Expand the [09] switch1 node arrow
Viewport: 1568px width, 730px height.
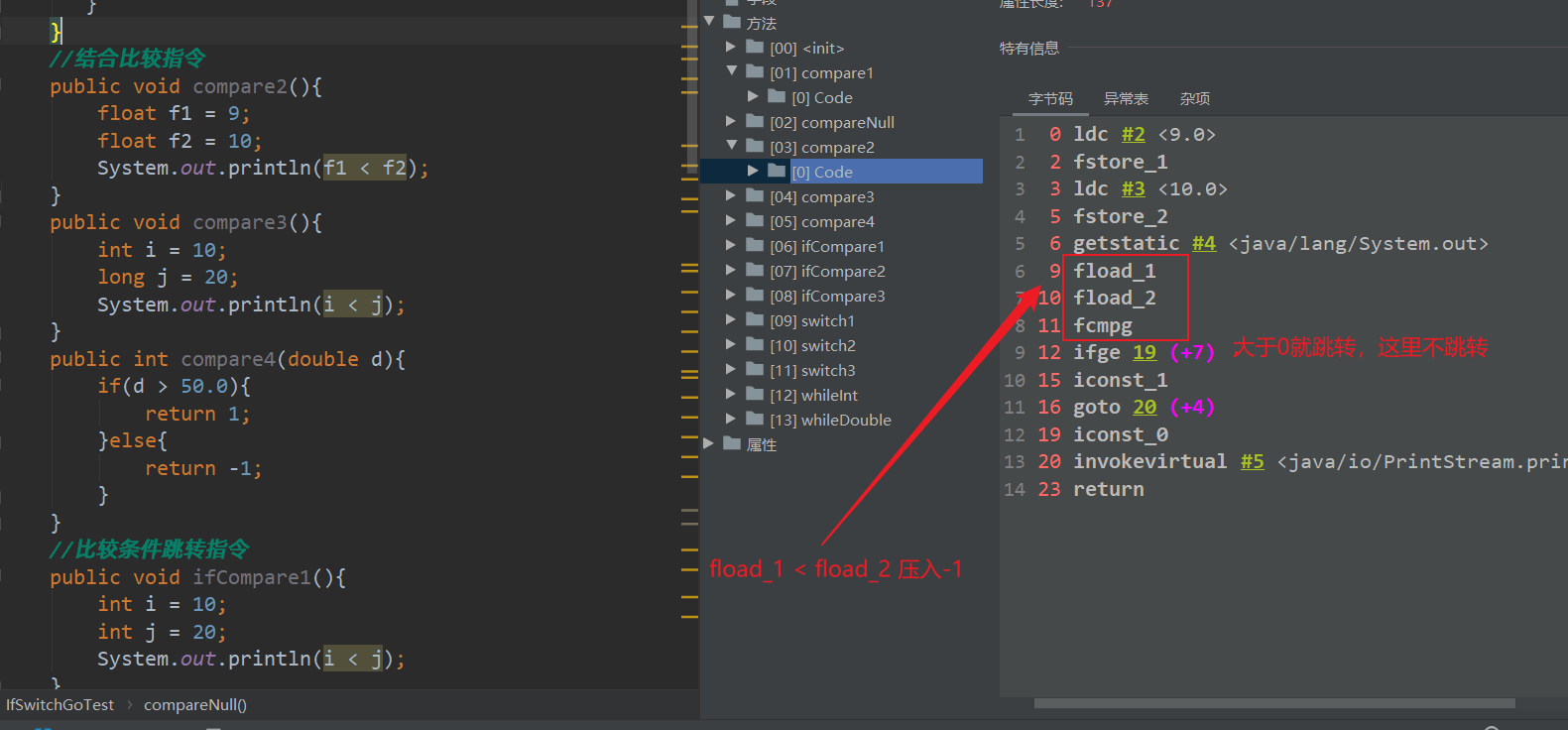(x=731, y=319)
